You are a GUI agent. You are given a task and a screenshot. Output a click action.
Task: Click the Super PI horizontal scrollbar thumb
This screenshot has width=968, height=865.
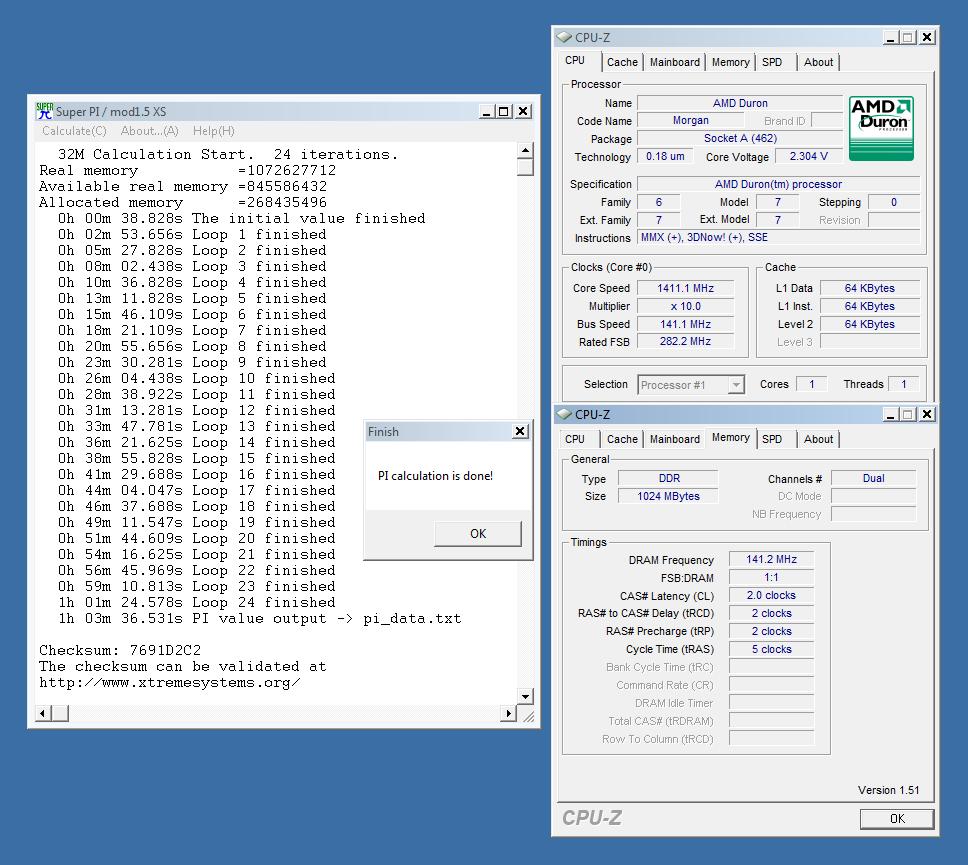(60, 714)
